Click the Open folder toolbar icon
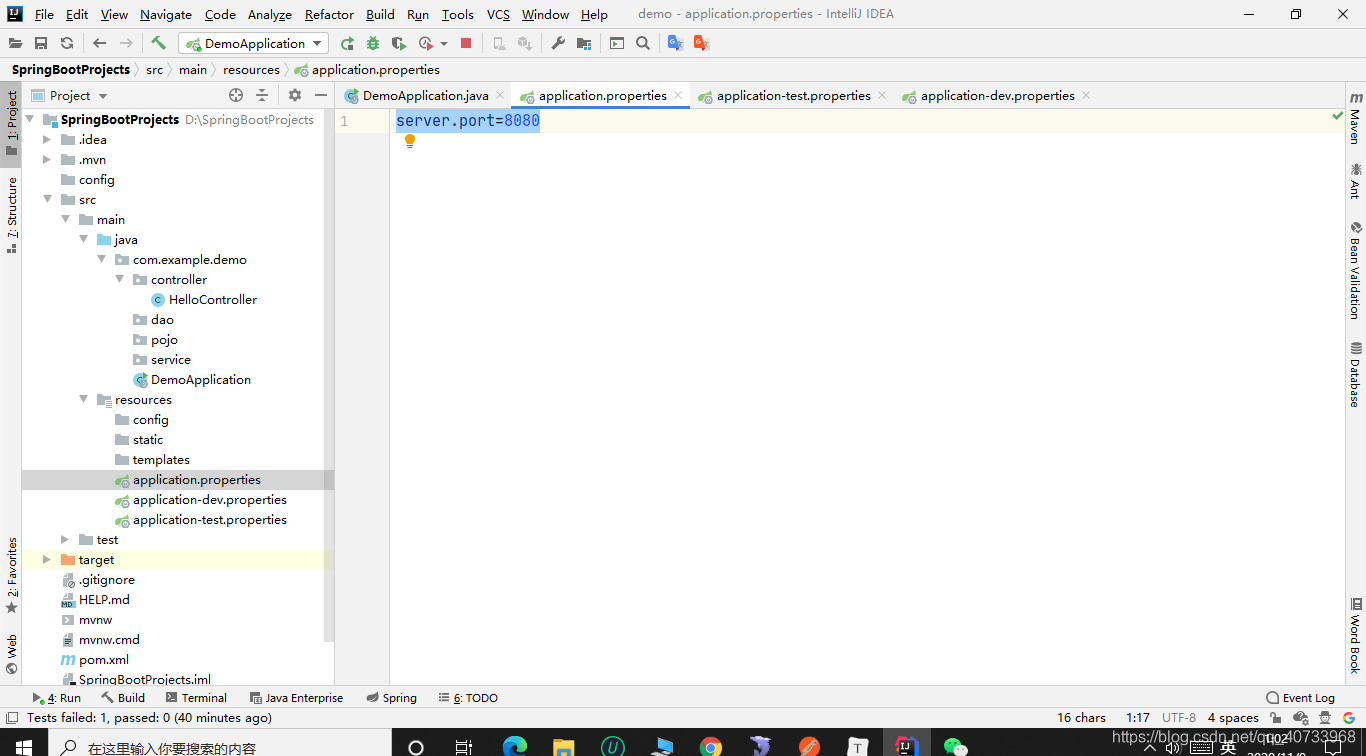 tap(15, 43)
